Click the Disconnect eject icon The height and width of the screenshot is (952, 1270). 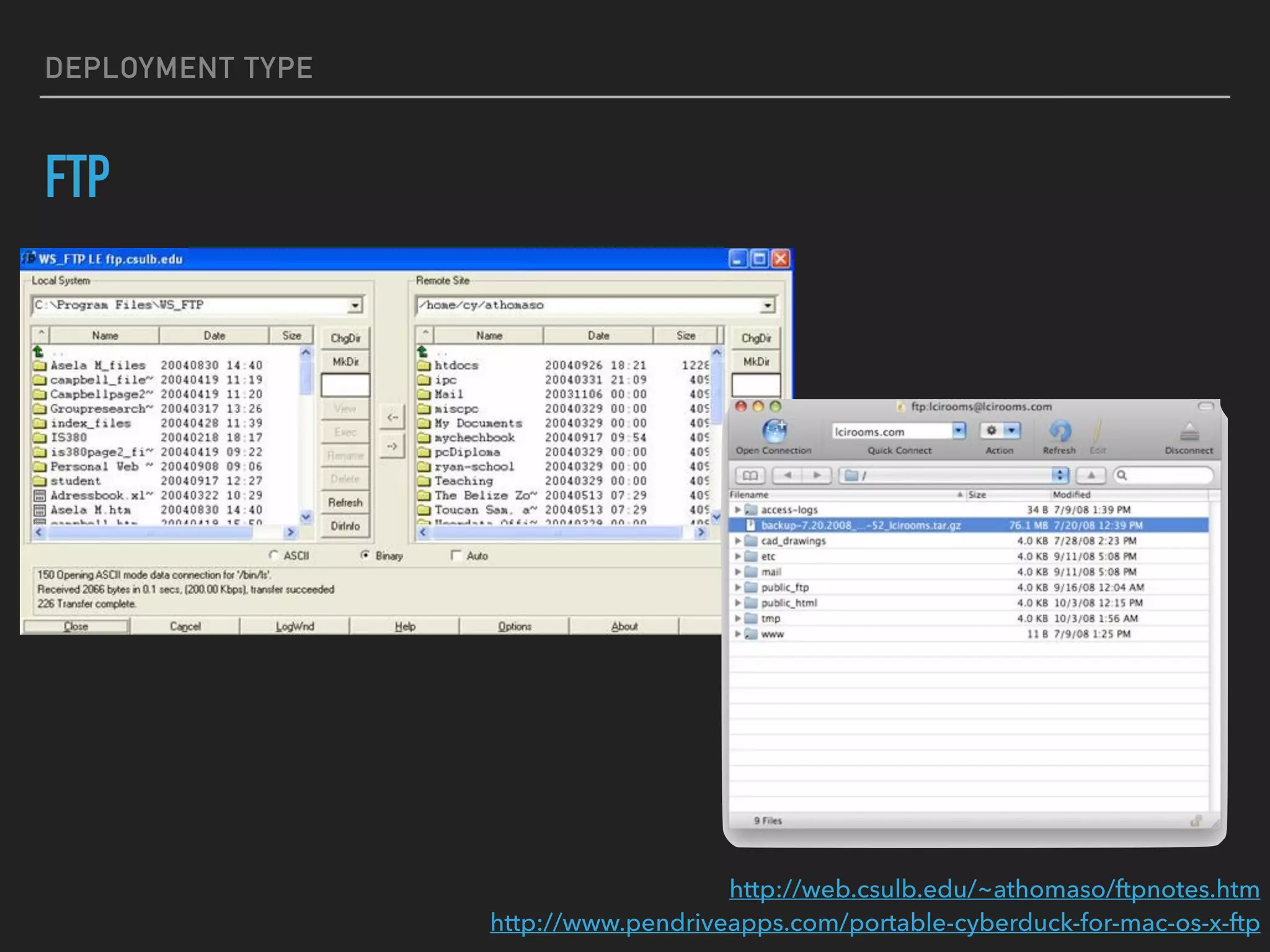pyautogui.click(x=1189, y=431)
